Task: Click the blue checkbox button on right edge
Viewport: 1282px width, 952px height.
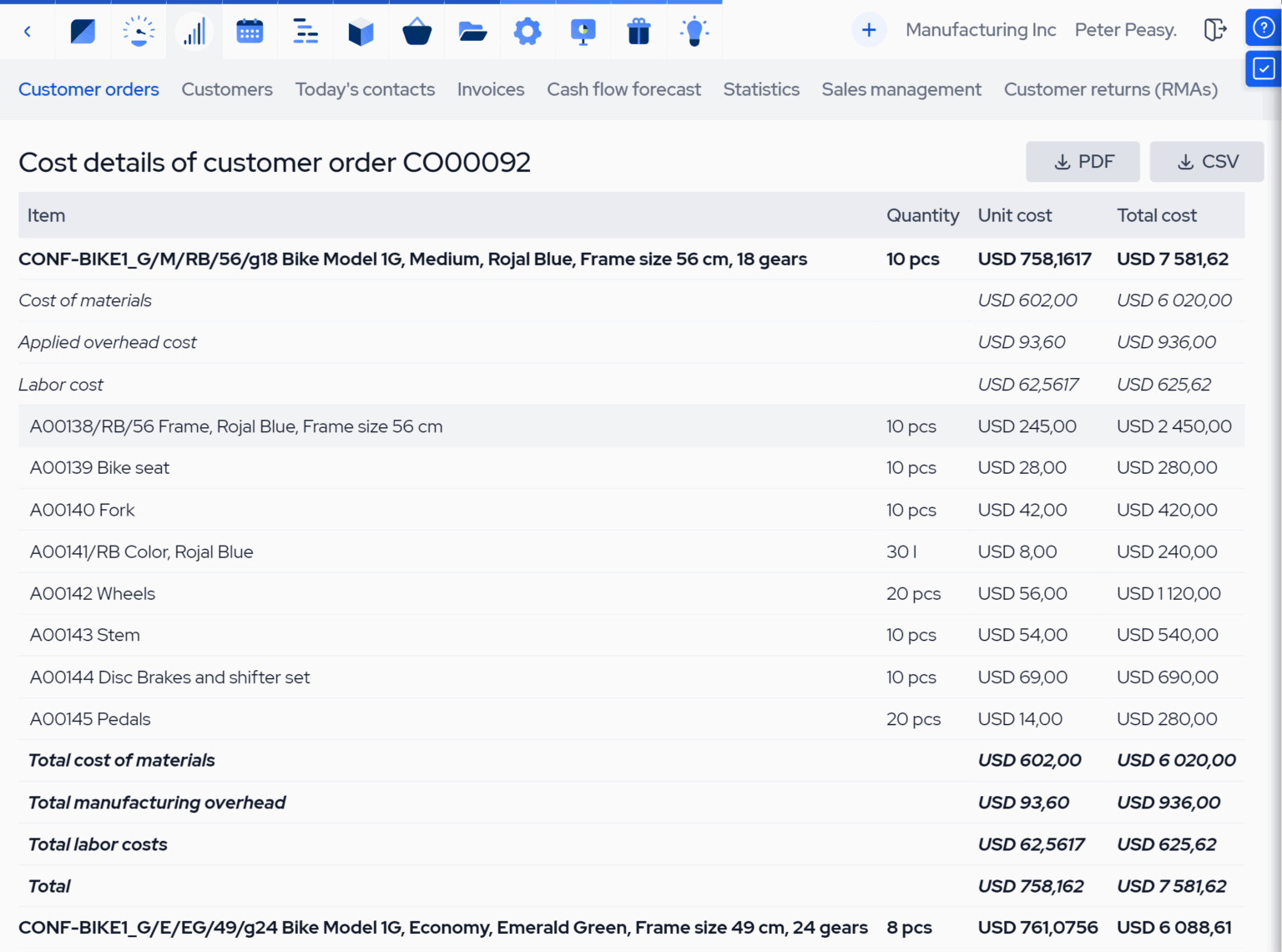Action: 1263,68
